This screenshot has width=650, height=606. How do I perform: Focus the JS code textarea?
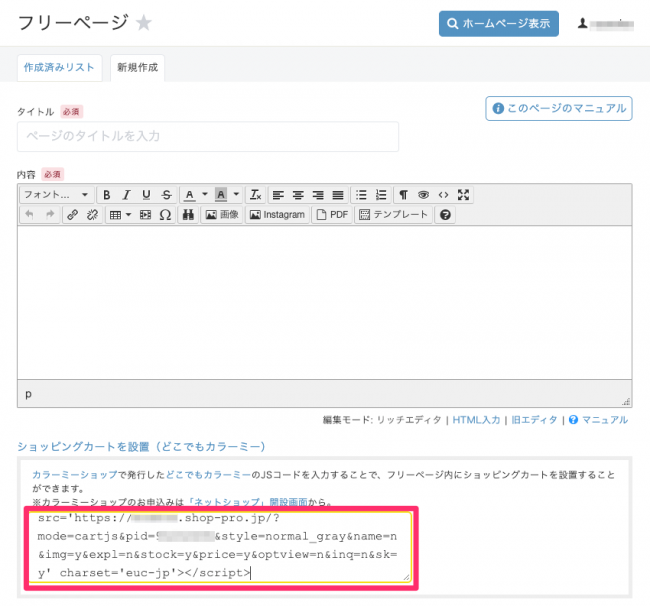coord(221,547)
